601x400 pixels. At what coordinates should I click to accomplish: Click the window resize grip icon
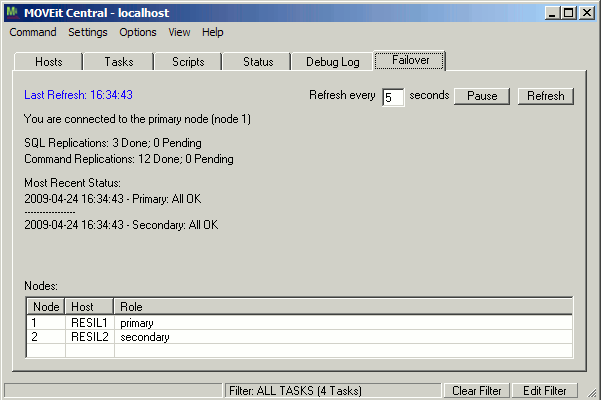(x=592, y=392)
